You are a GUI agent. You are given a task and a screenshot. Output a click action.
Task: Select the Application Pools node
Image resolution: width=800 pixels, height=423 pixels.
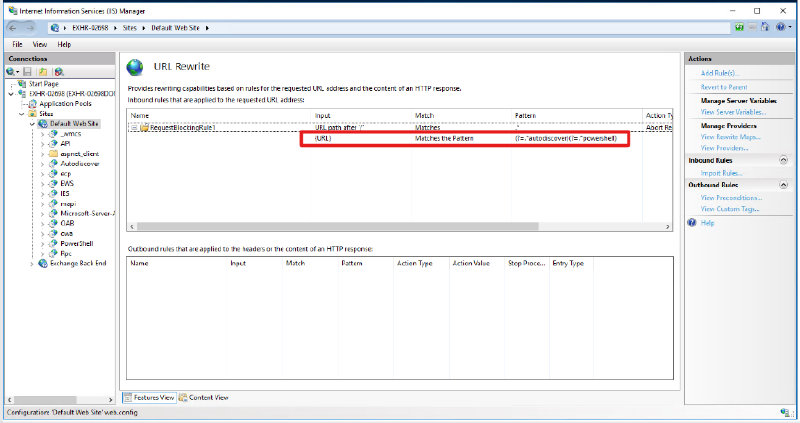coord(64,104)
